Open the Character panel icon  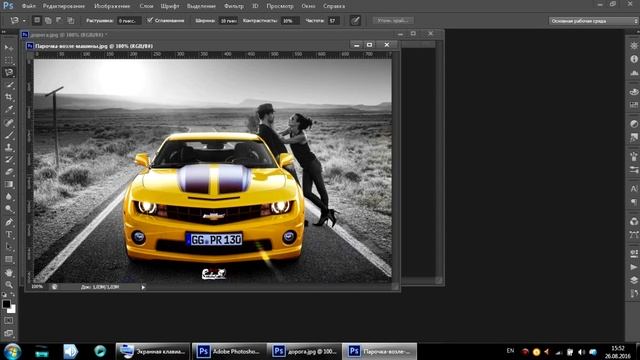click(x=634, y=188)
